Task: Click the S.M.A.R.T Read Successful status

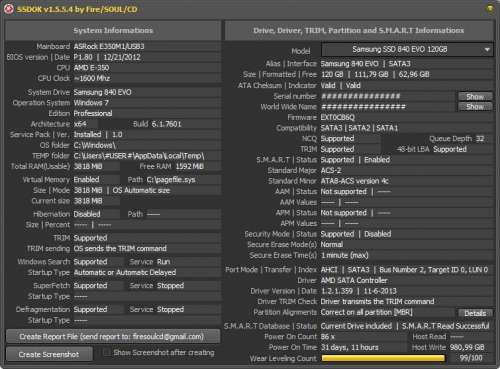Action: click(x=445, y=326)
